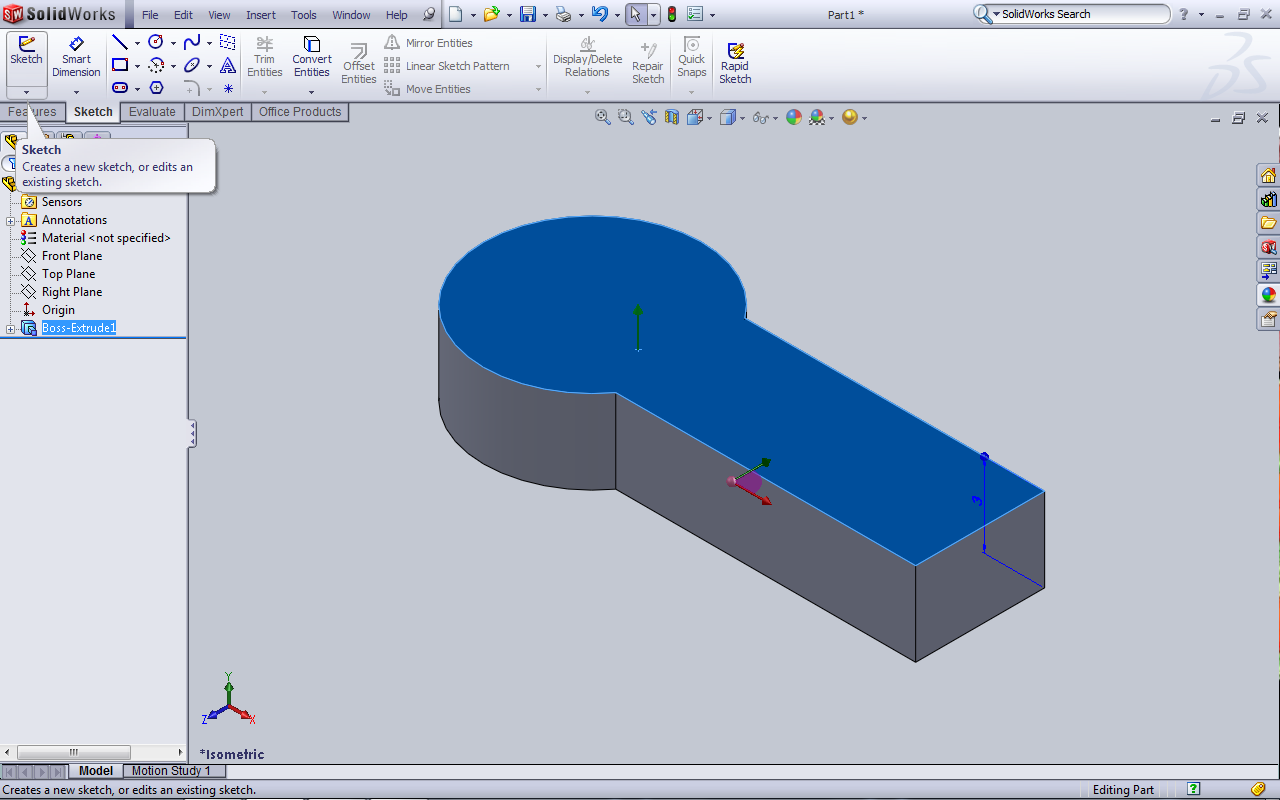Select the Top Plane in feature tree
This screenshot has width=1280, height=800.
click(68, 274)
